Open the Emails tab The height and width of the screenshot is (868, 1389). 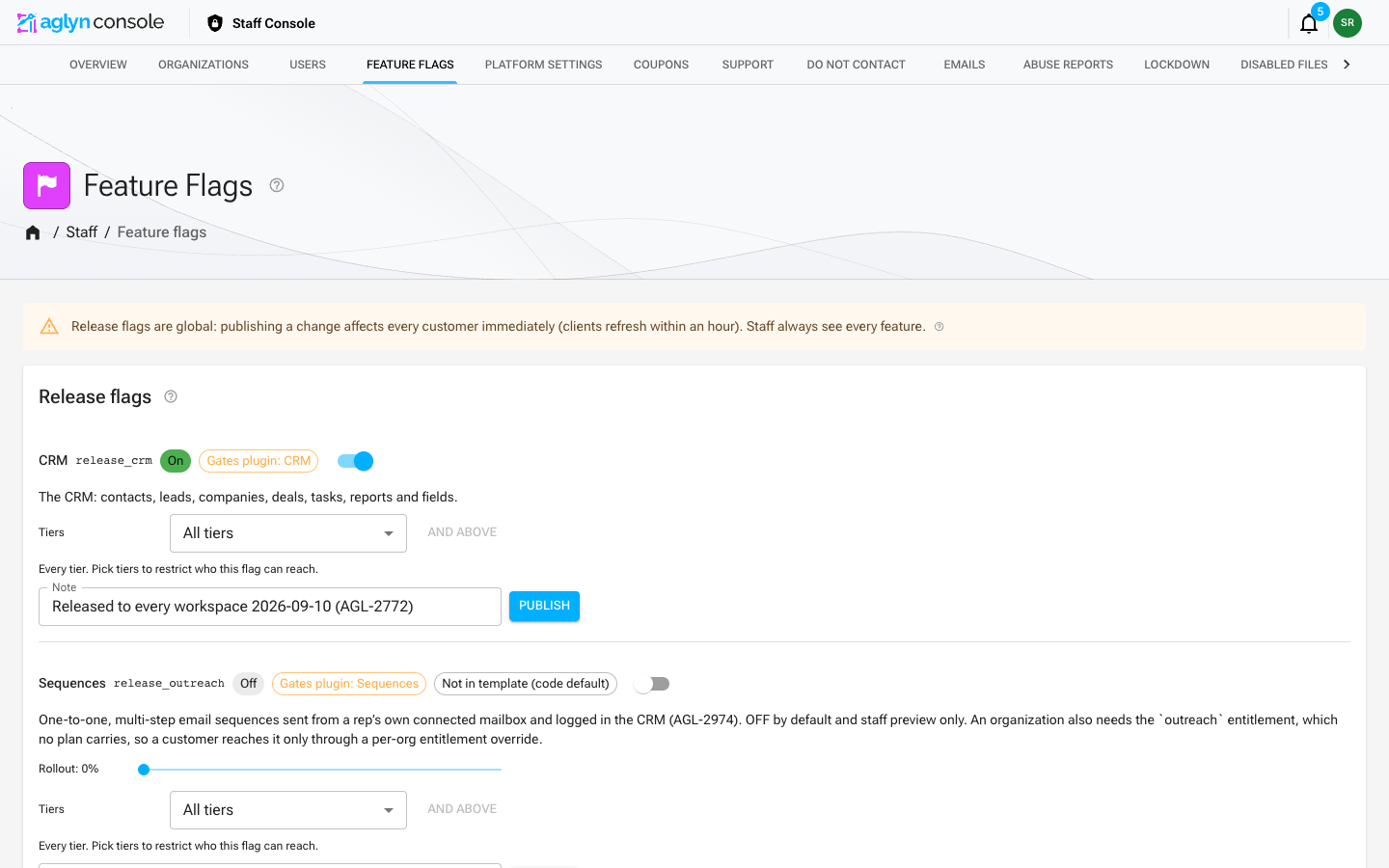tap(965, 65)
